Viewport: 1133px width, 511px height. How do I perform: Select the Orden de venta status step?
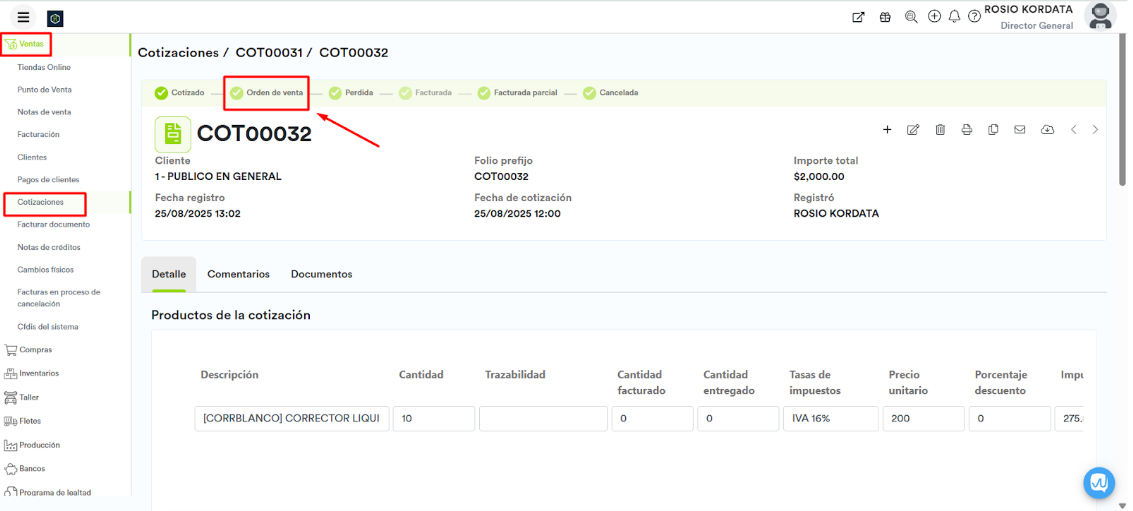pyautogui.click(x=267, y=93)
